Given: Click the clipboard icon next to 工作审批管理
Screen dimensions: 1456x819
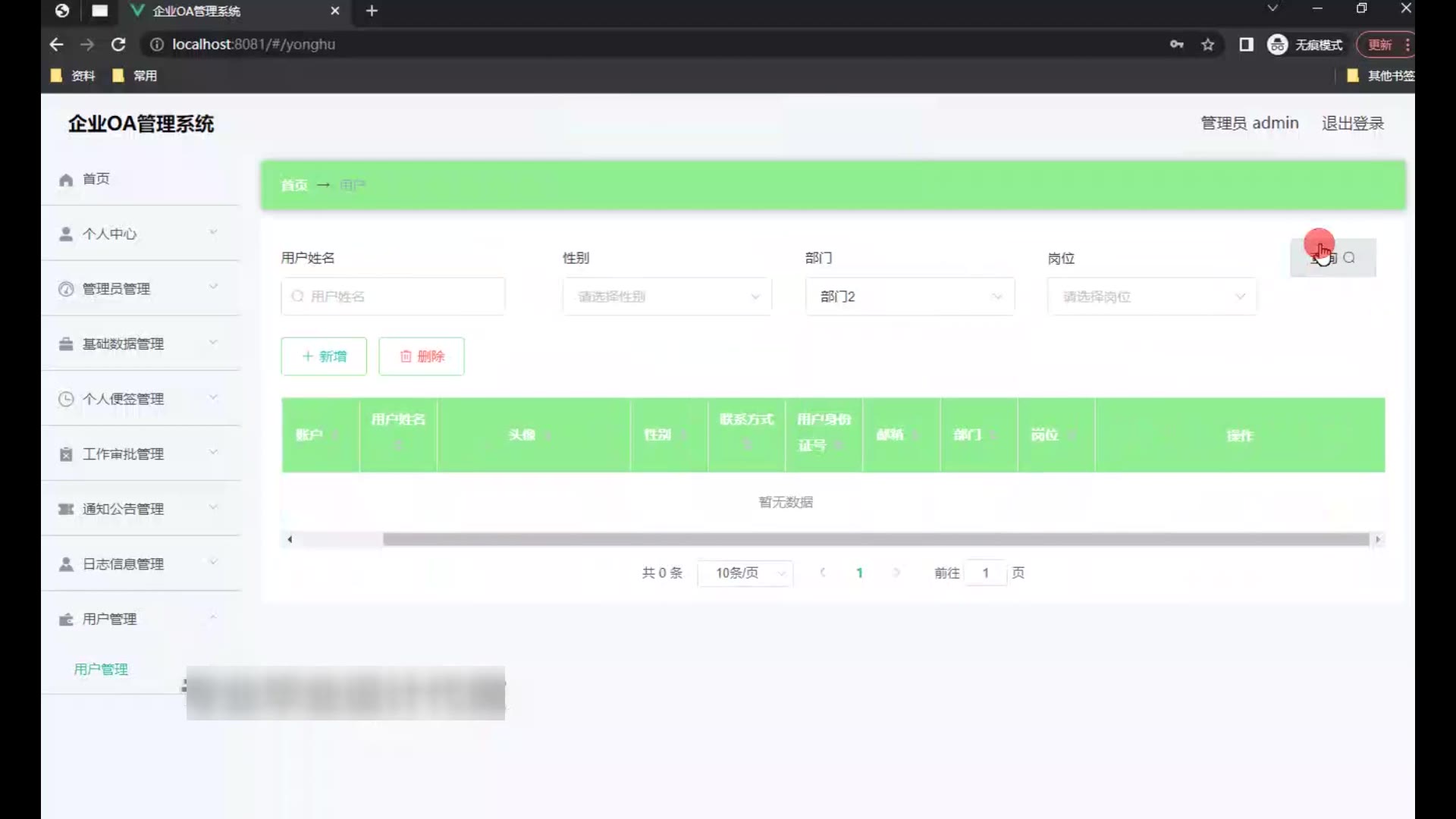Looking at the screenshot, I should pyautogui.click(x=66, y=454).
